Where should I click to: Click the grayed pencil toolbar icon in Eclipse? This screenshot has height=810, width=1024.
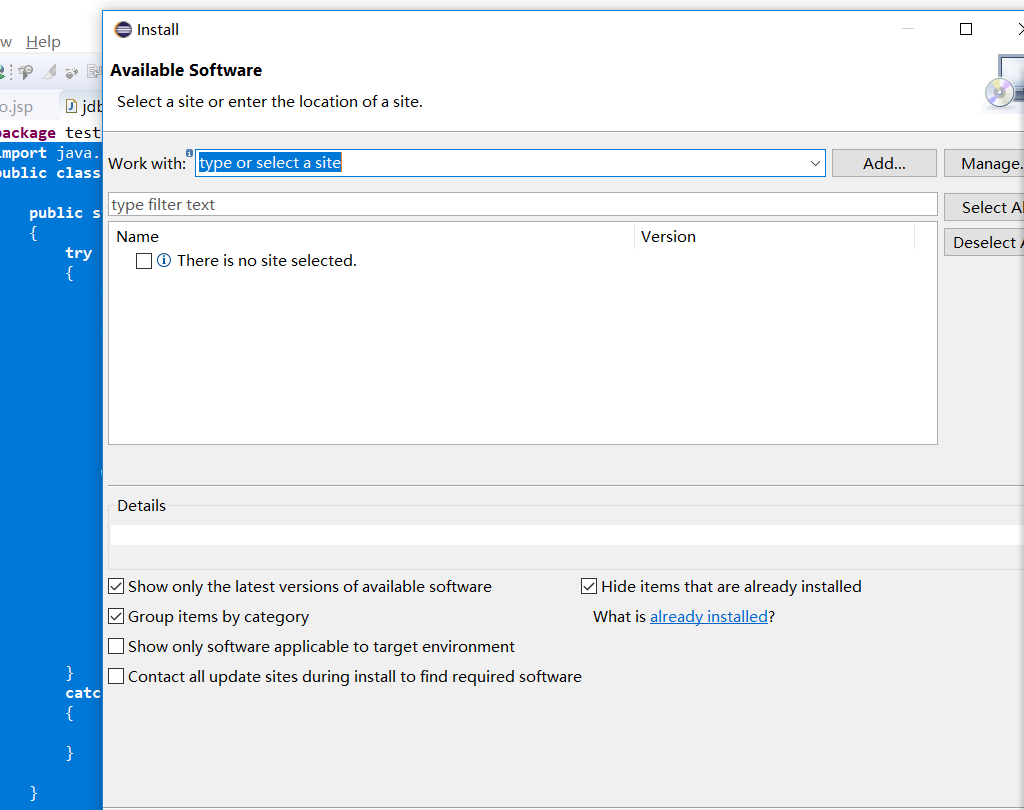click(x=50, y=72)
